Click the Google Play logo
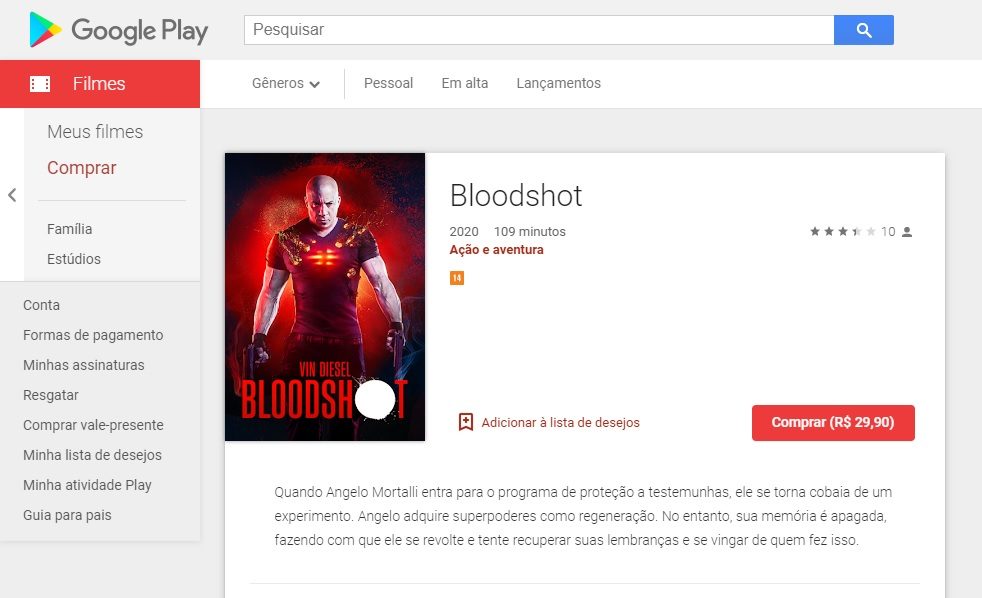982x598 pixels. tap(118, 30)
